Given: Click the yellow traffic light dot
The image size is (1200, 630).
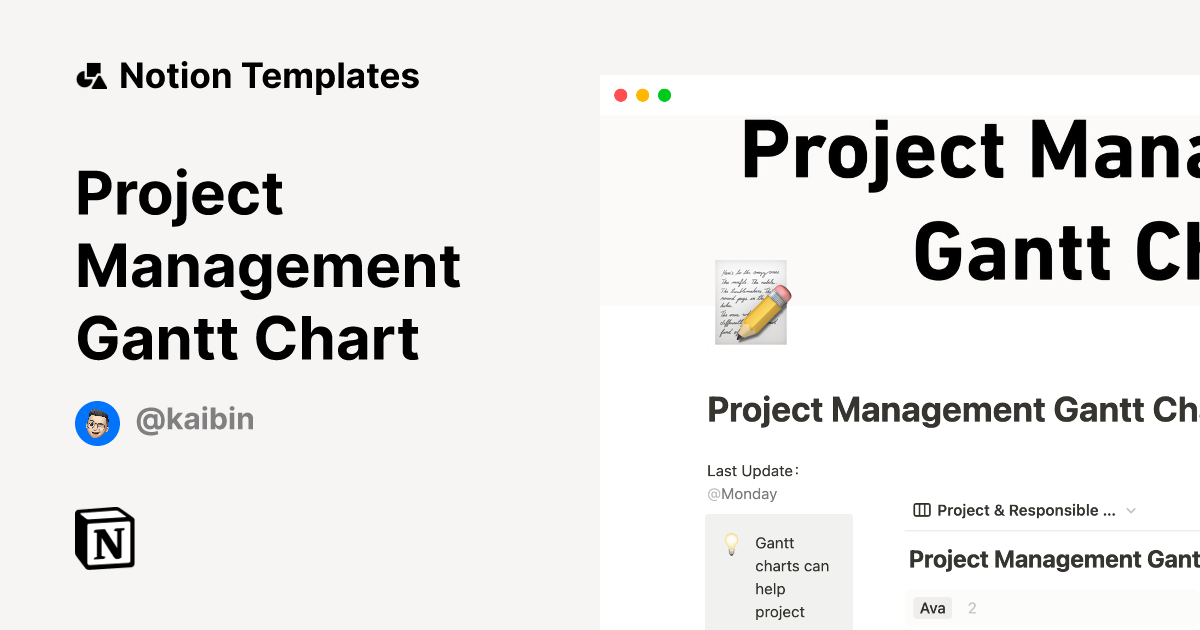Looking at the screenshot, I should point(642,95).
